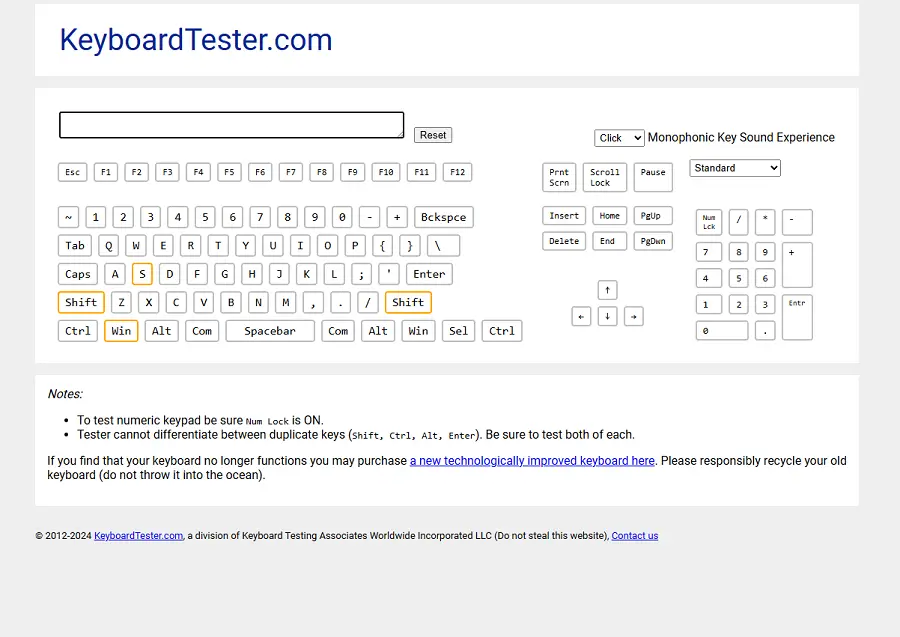Screen dimensions: 900x637
Task: Click the Num Lck key on the numpad
Action: [708, 221]
